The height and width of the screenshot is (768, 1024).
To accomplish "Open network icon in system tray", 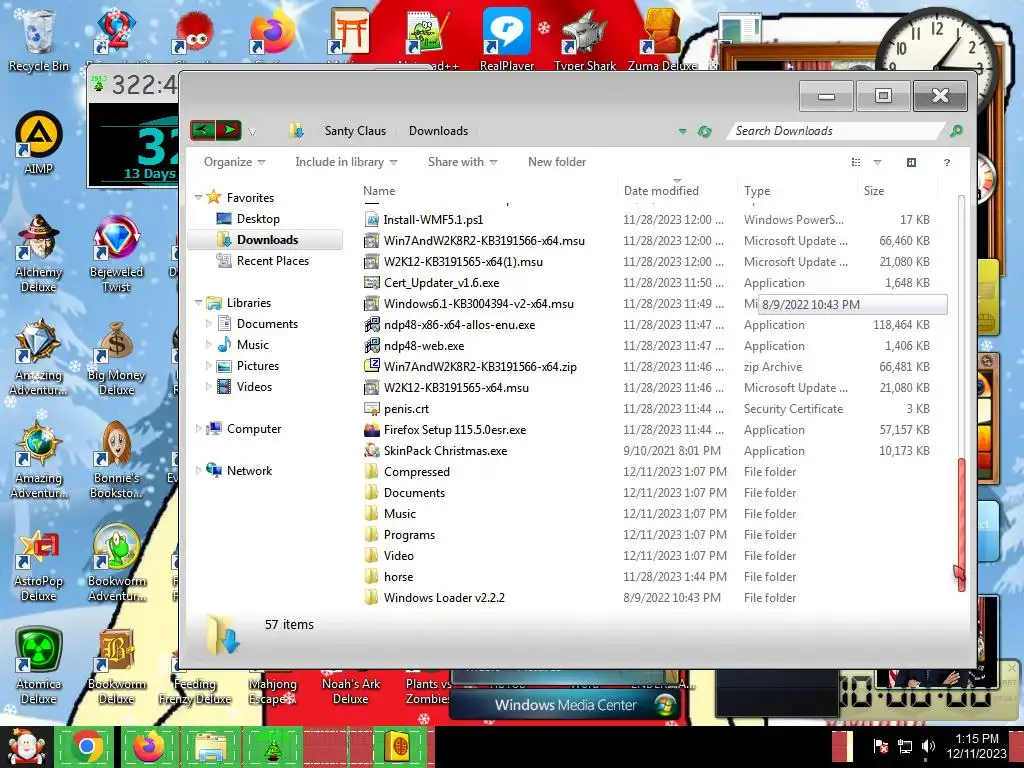I will coord(904,746).
